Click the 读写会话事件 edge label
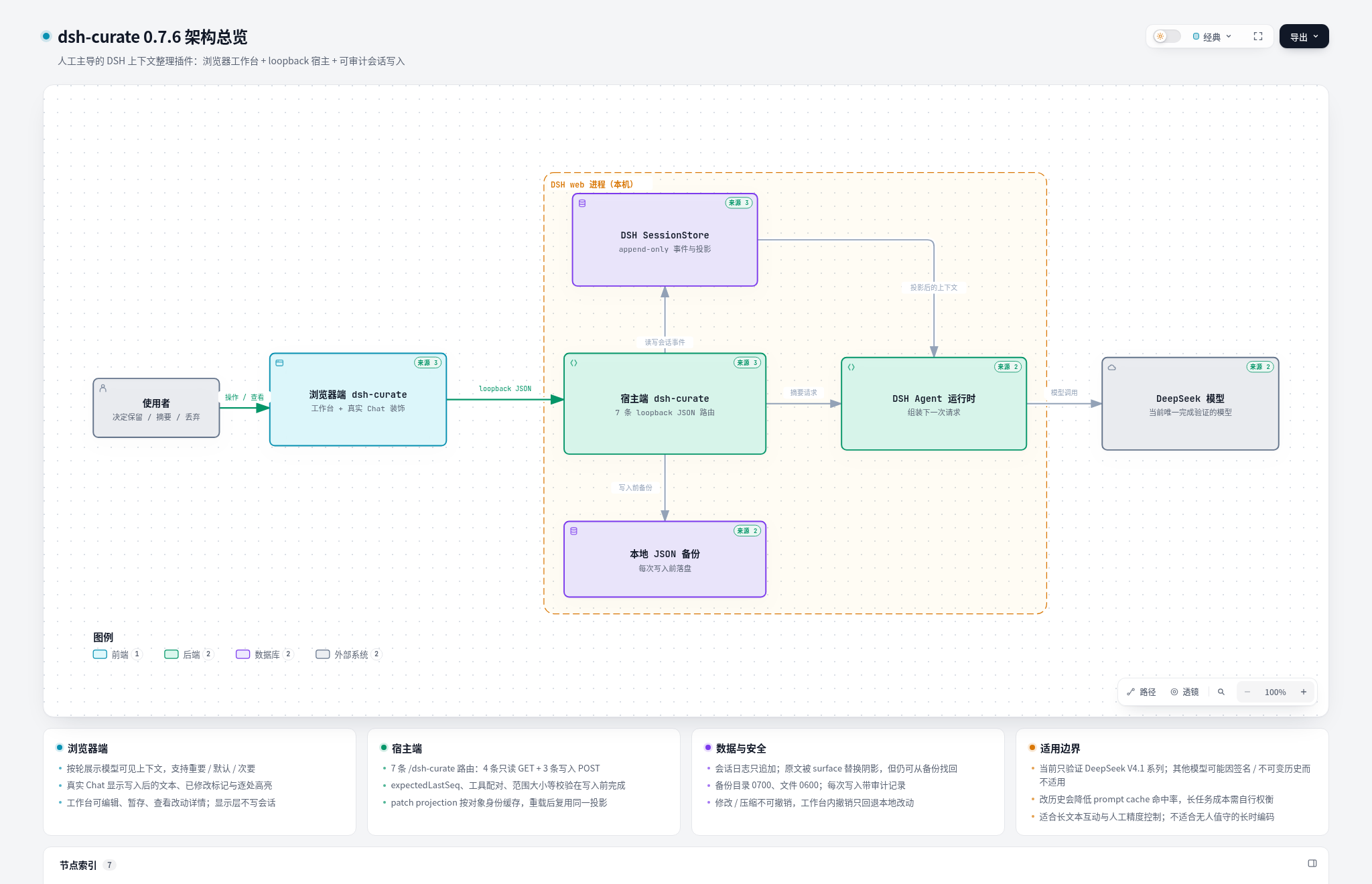This screenshot has width=1372, height=884. 665,342
